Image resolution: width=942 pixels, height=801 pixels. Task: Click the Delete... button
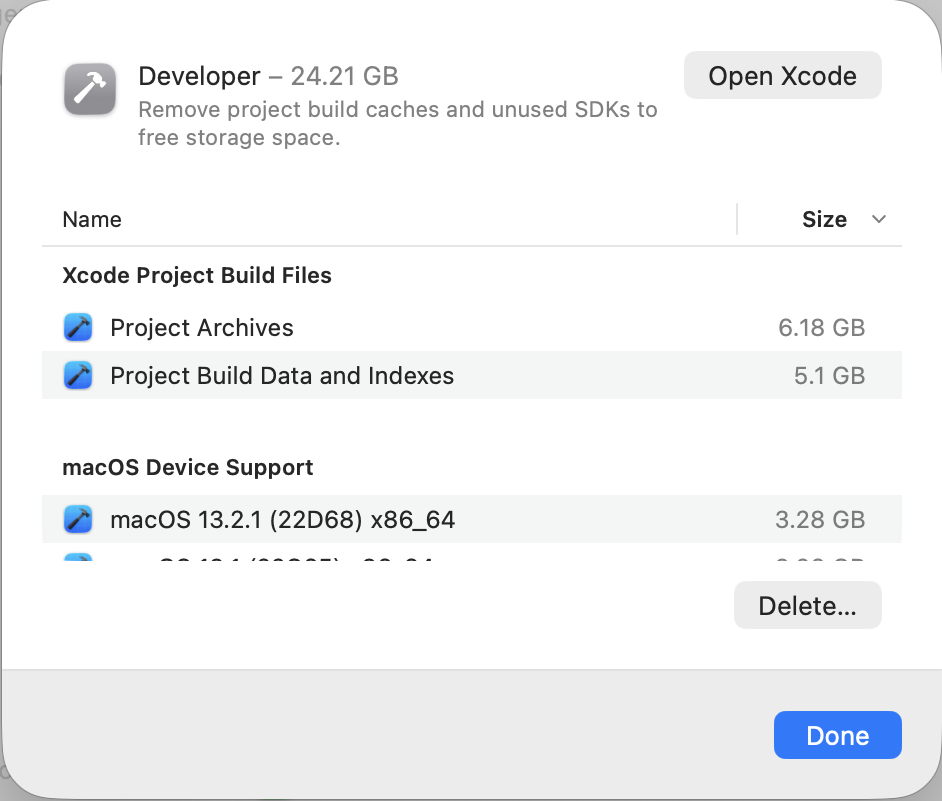807,606
